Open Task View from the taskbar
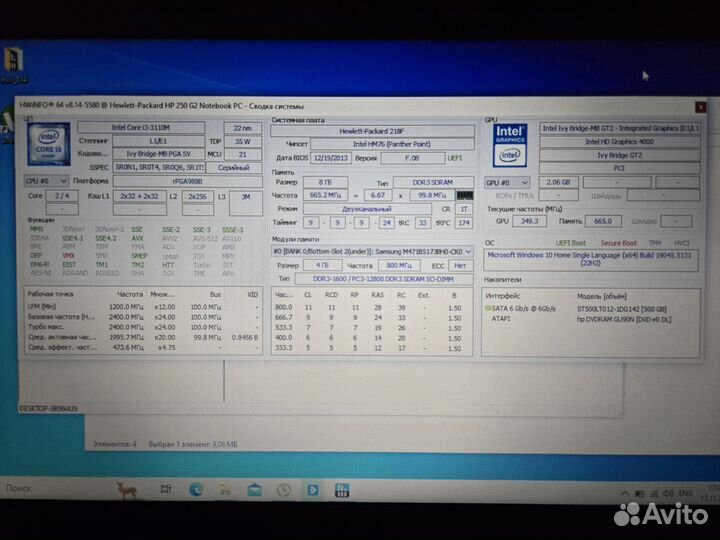 click(166, 489)
